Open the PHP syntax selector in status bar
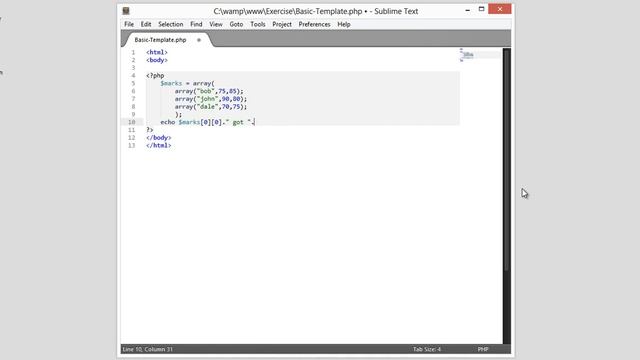The width and height of the screenshot is (640, 360). pos(483,349)
